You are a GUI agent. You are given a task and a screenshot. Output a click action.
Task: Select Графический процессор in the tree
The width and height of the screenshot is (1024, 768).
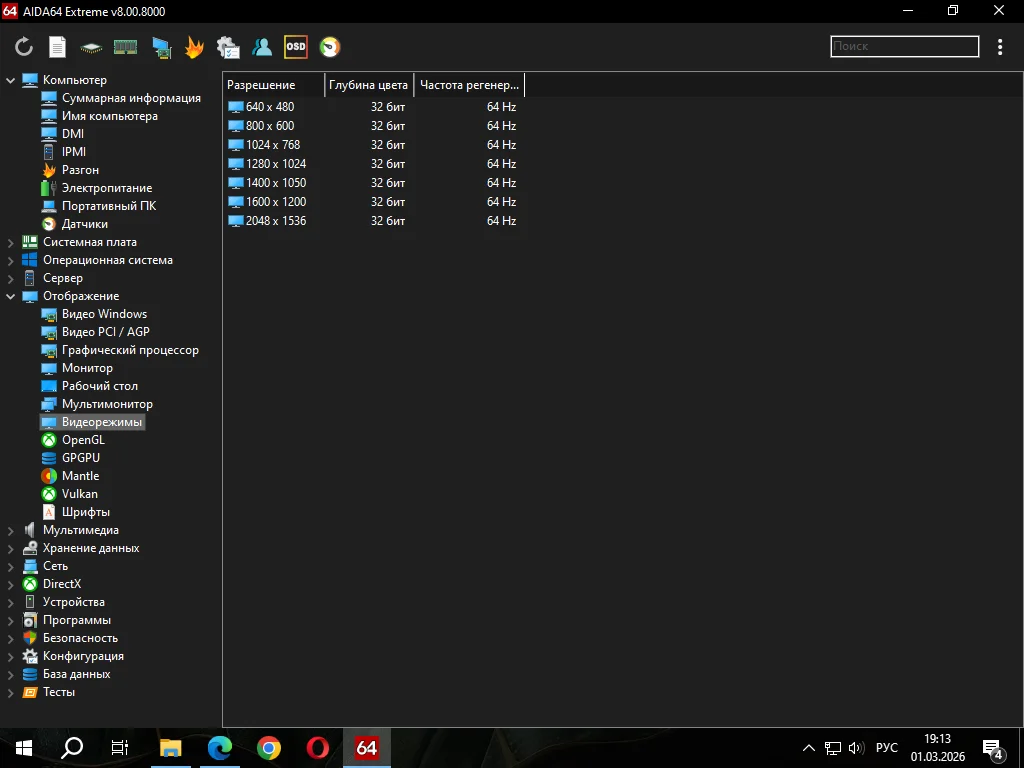tap(130, 350)
